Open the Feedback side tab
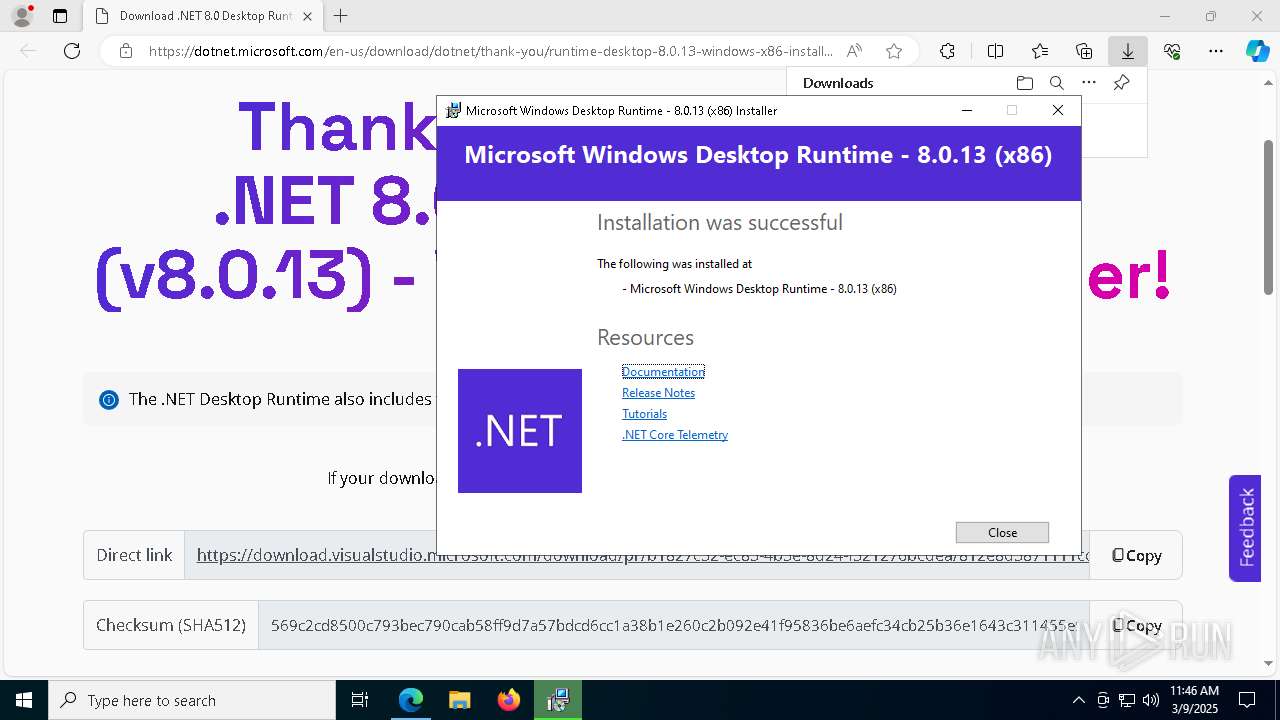The height and width of the screenshot is (720, 1280). point(1246,528)
